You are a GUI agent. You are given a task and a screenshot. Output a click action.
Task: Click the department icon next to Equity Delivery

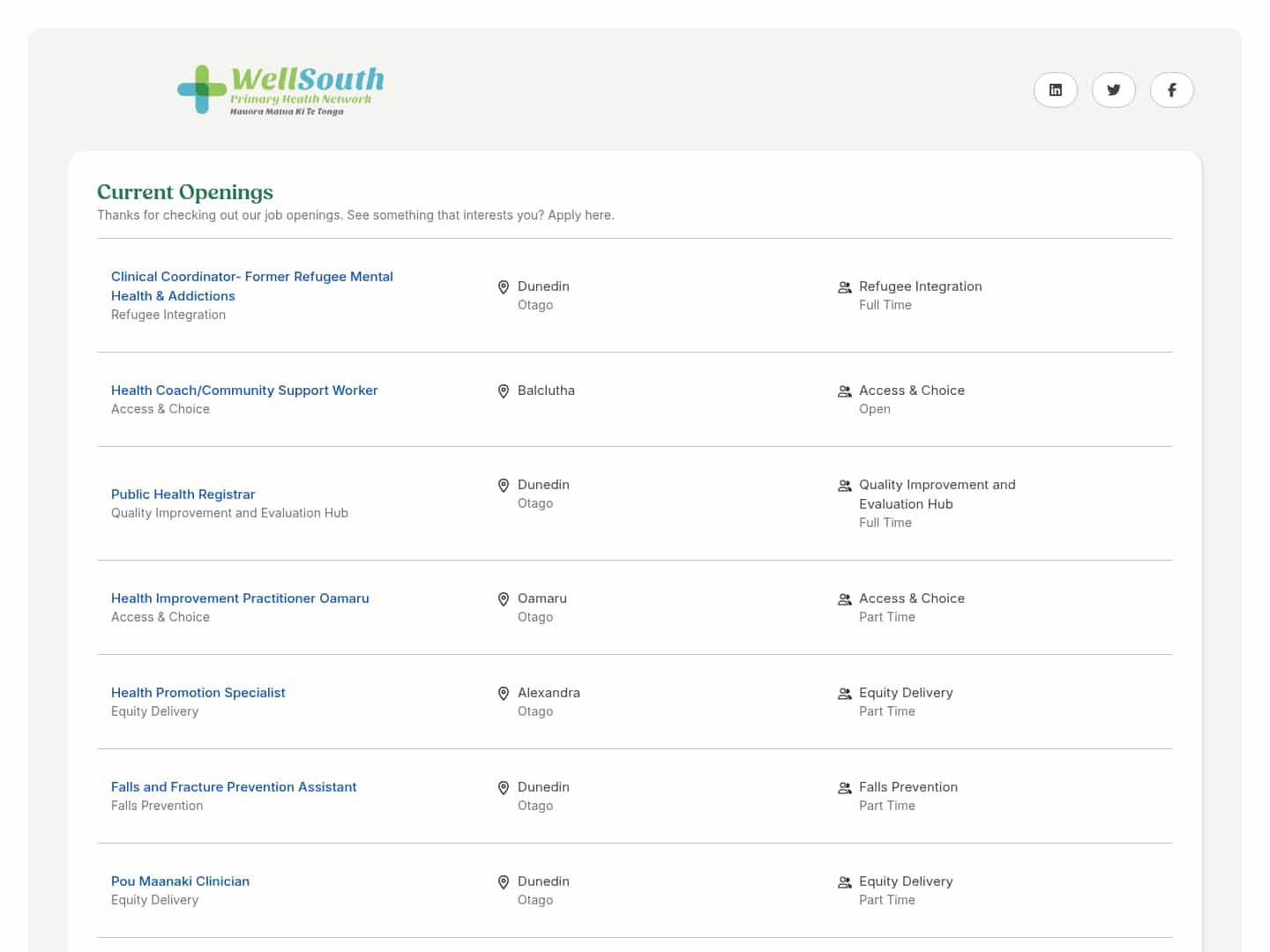[844, 693]
